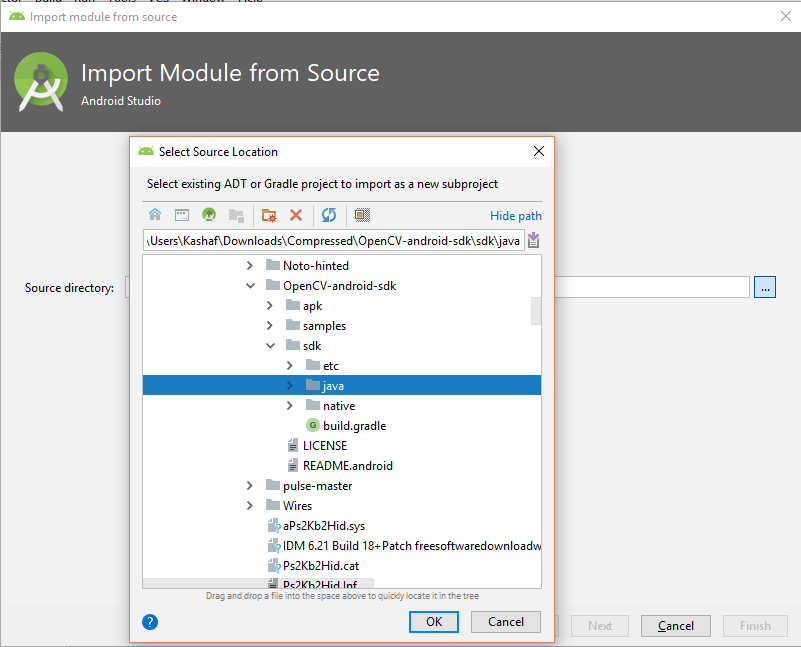This screenshot has height=647, width=801.
Task: Select the Ps2Kb2Hid.cat row
Action: point(342,565)
